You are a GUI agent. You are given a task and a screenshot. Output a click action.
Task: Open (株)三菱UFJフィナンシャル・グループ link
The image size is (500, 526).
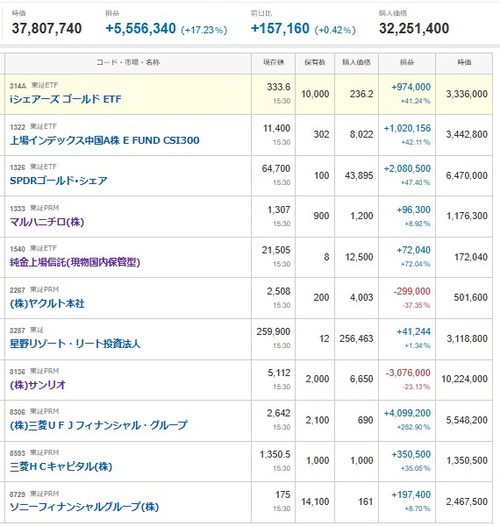pyautogui.click(x=98, y=425)
